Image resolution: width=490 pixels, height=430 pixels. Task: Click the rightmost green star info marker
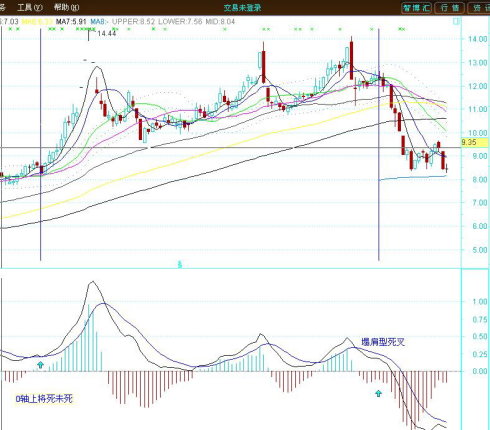[x=402, y=29]
